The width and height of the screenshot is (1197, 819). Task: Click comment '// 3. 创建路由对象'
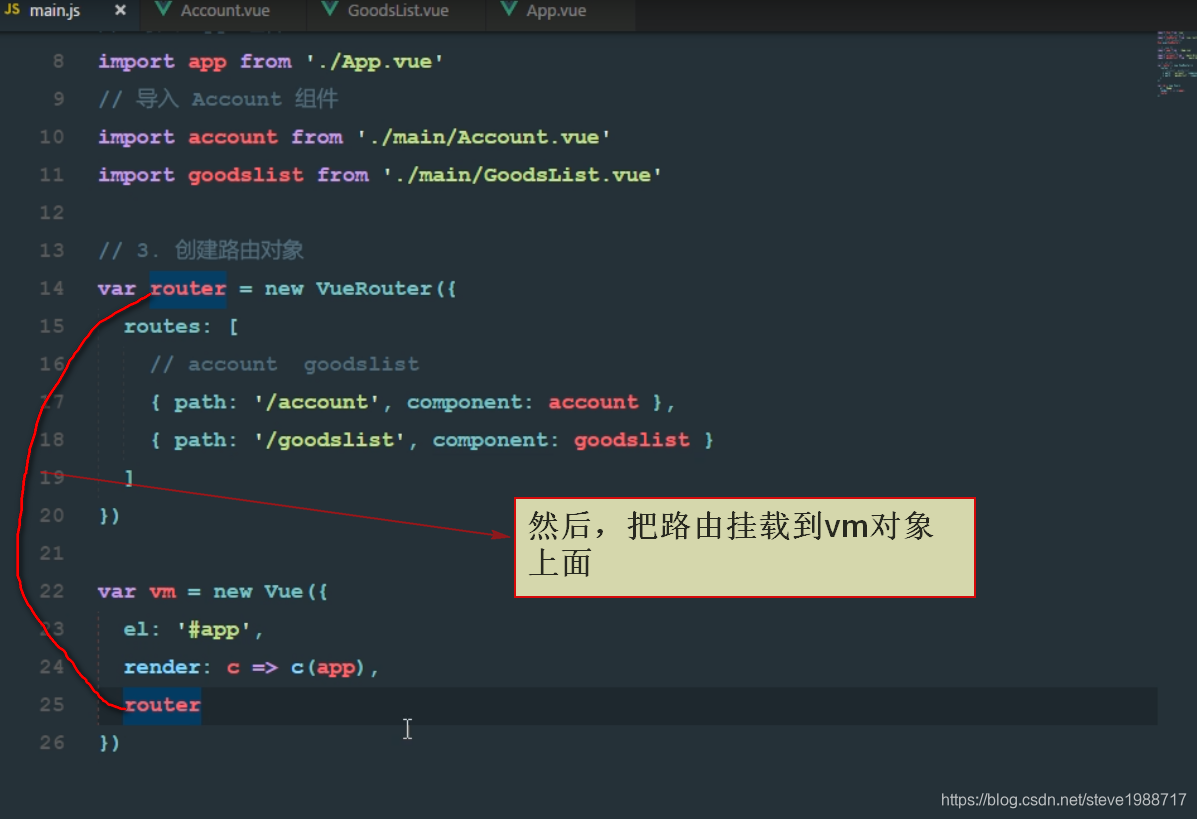click(201, 250)
